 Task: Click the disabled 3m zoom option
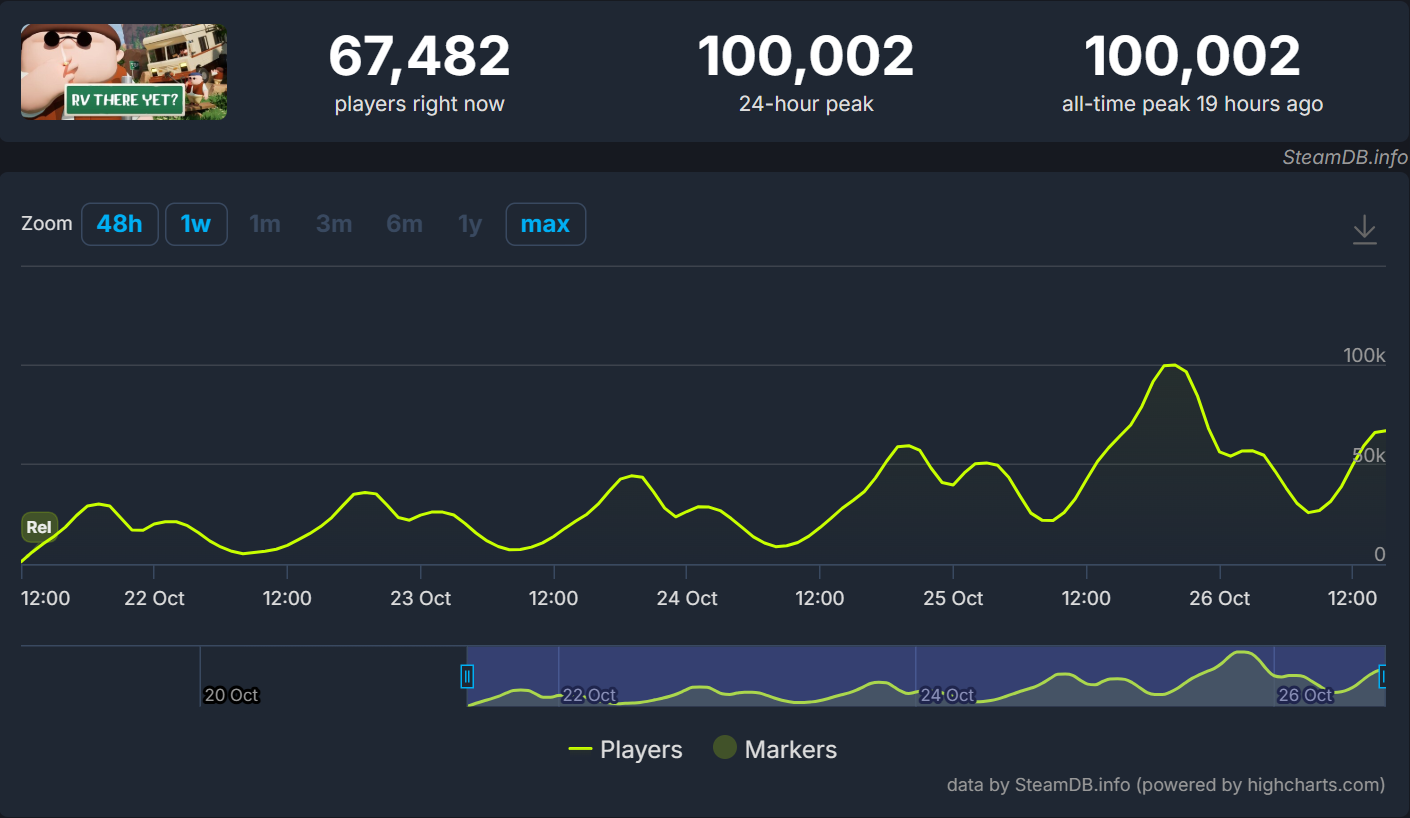[334, 224]
